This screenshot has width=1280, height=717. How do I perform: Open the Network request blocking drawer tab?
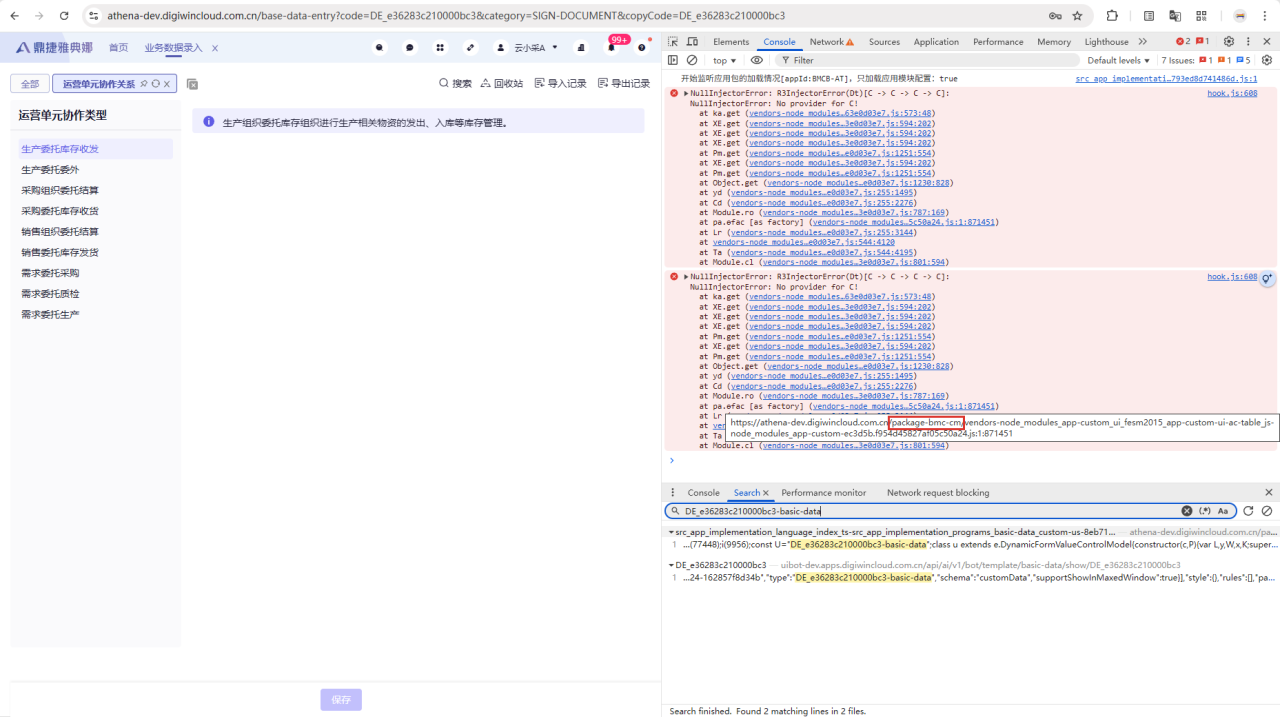coord(938,493)
